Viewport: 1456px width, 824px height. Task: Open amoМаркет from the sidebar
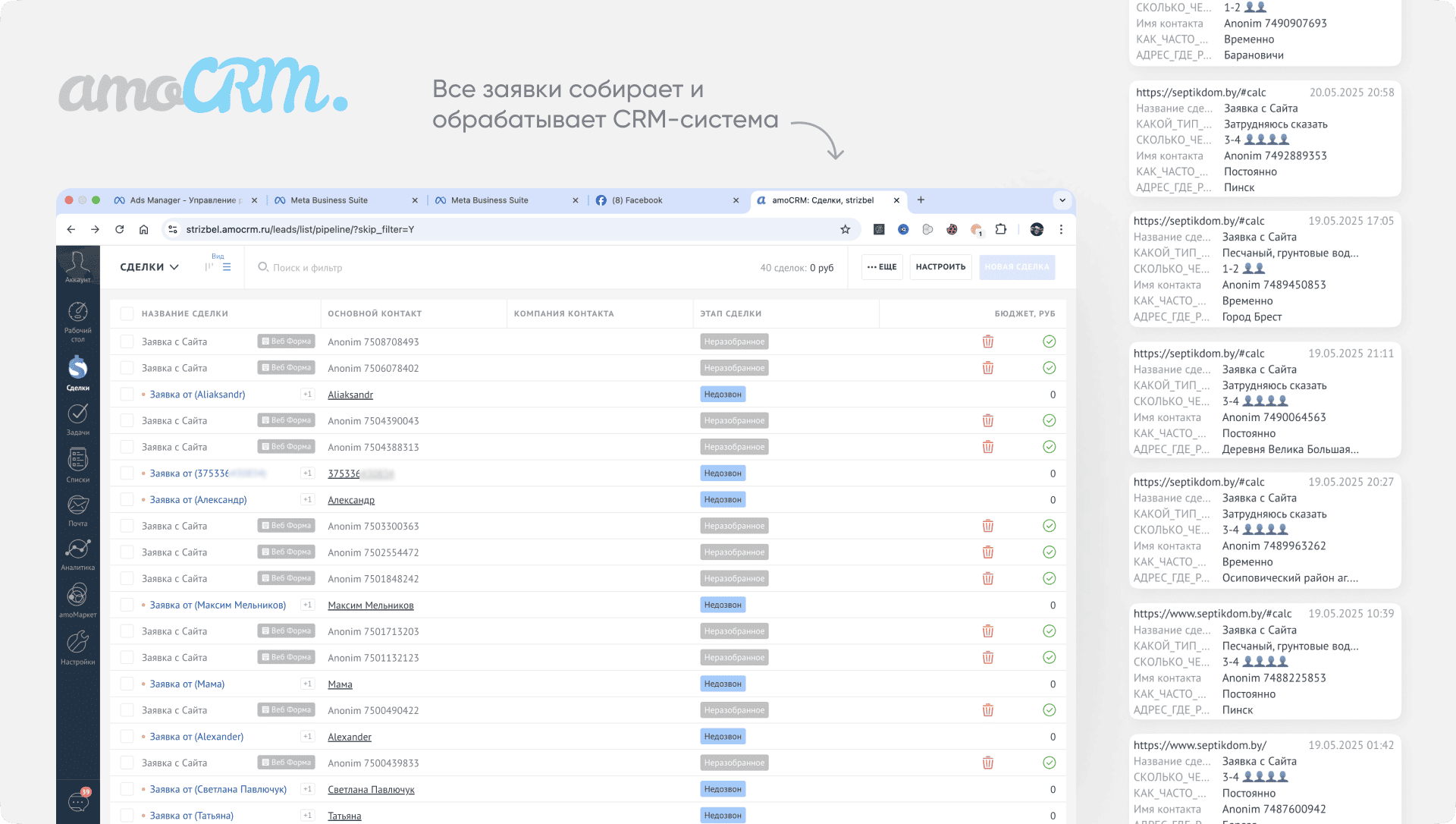click(x=77, y=599)
